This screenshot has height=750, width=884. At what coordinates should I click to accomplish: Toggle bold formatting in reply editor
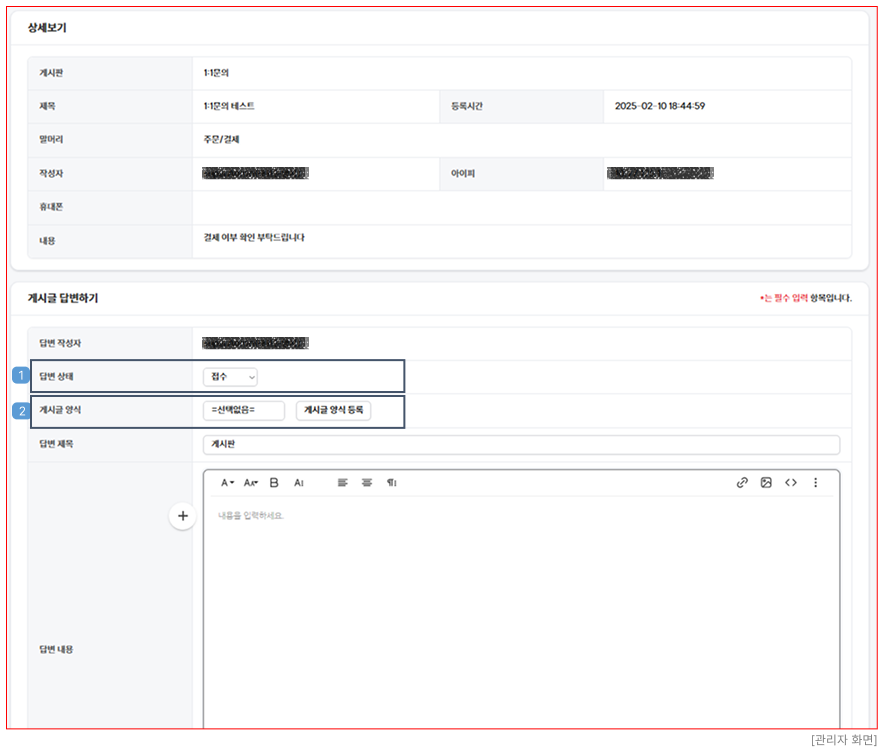tap(275, 482)
